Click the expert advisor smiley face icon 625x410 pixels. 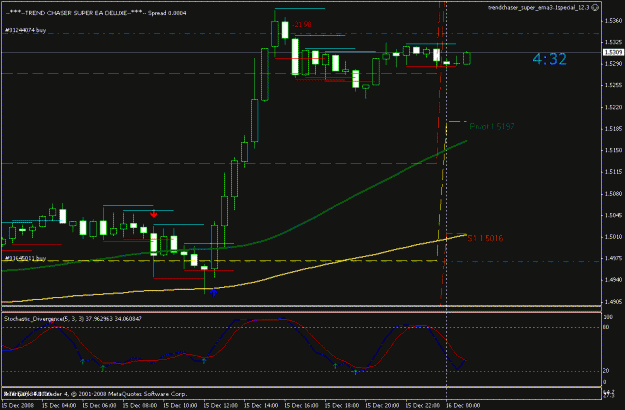click(x=595, y=8)
